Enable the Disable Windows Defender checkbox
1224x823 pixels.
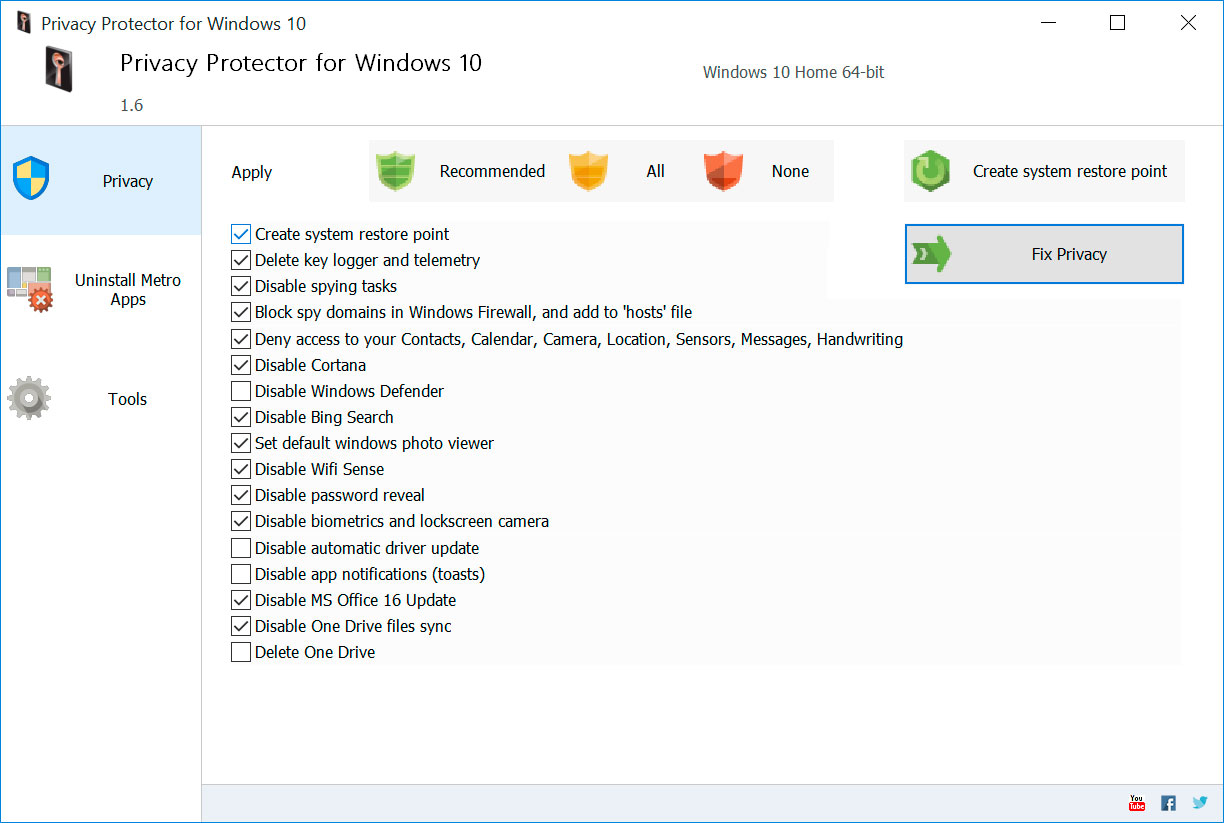pyautogui.click(x=241, y=391)
